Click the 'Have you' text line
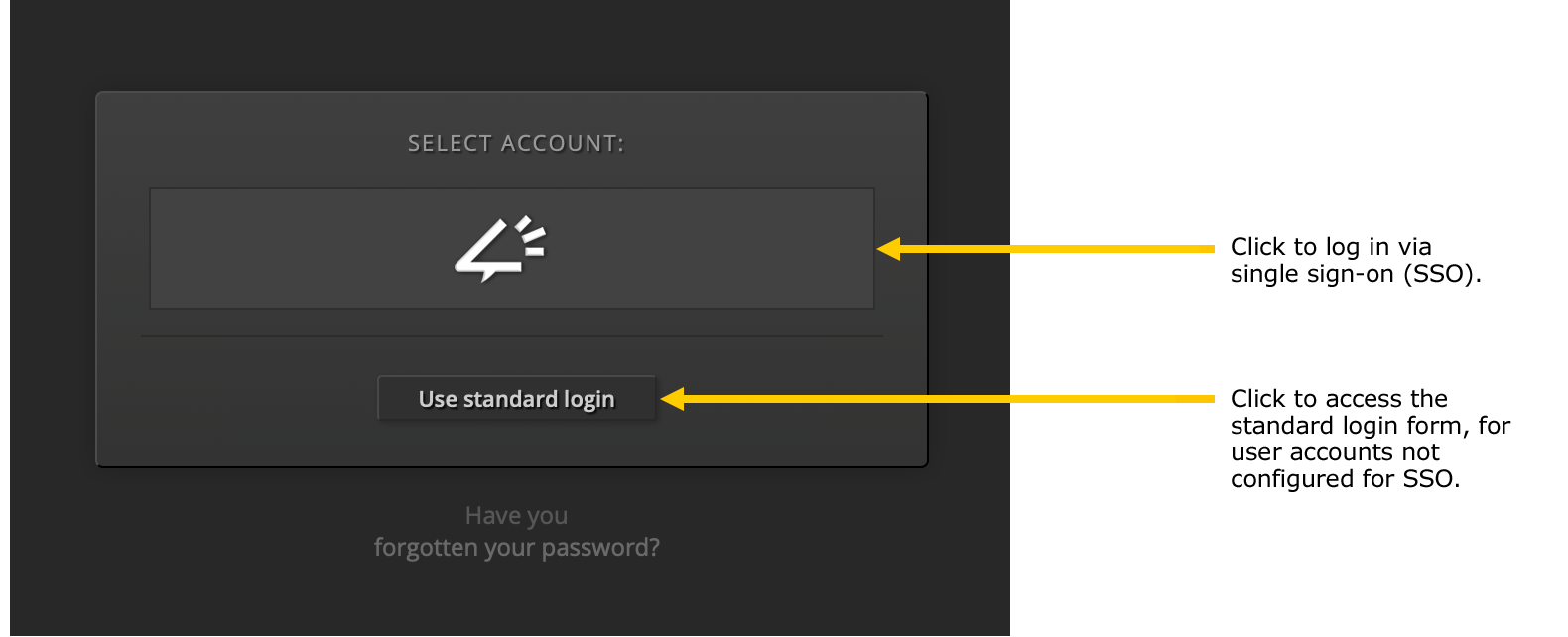Image resolution: width=1568 pixels, height=637 pixels. tap(517, 516)
